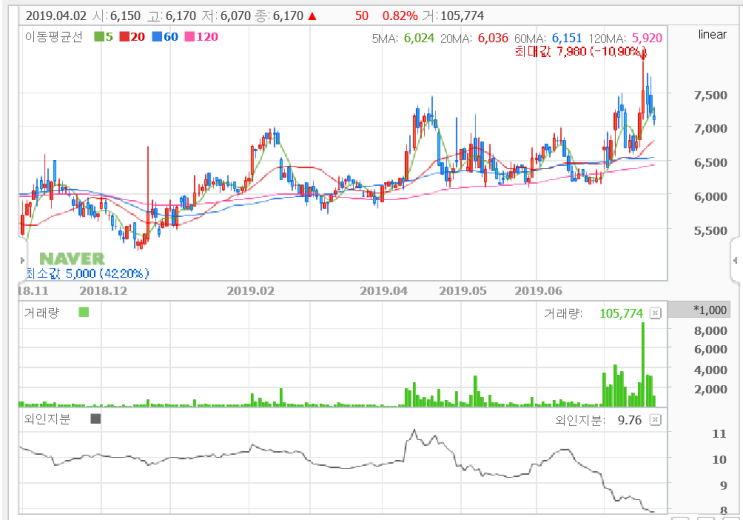Close the 거래량 volume panel

click(x=655, y=313)
